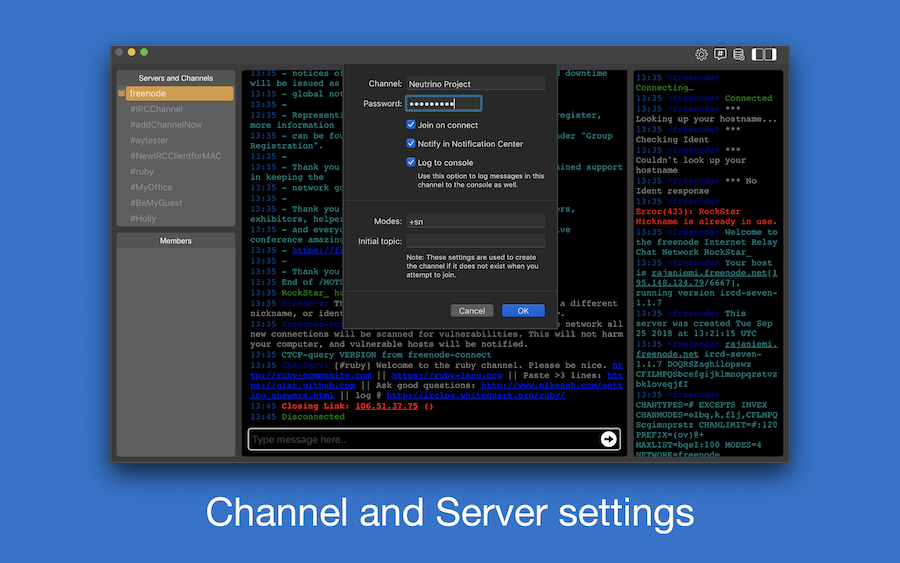Open the server database icon
This screenshot has height=563, width=900.
739,55
